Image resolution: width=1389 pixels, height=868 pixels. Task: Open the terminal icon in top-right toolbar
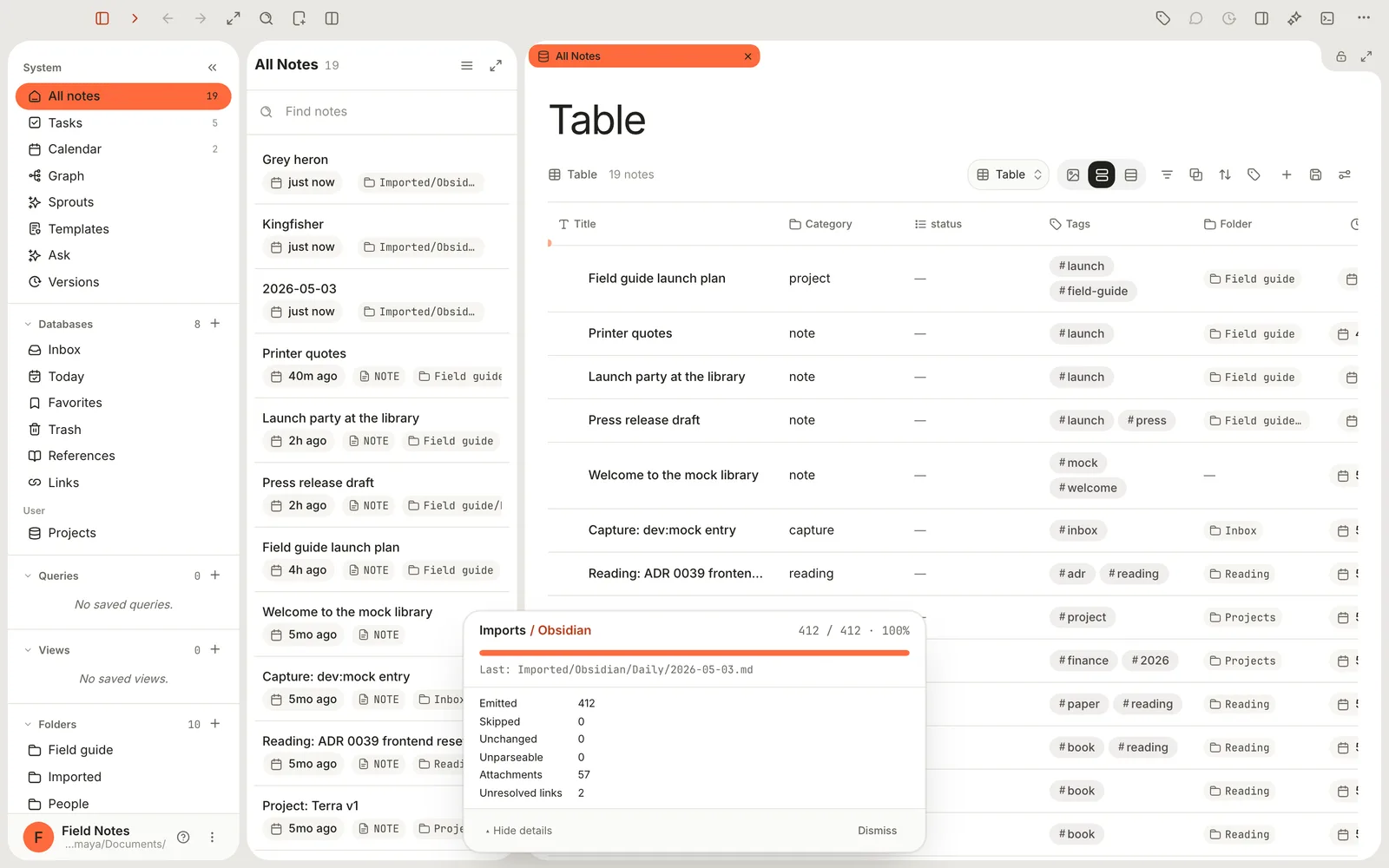tap(1327, 18)
